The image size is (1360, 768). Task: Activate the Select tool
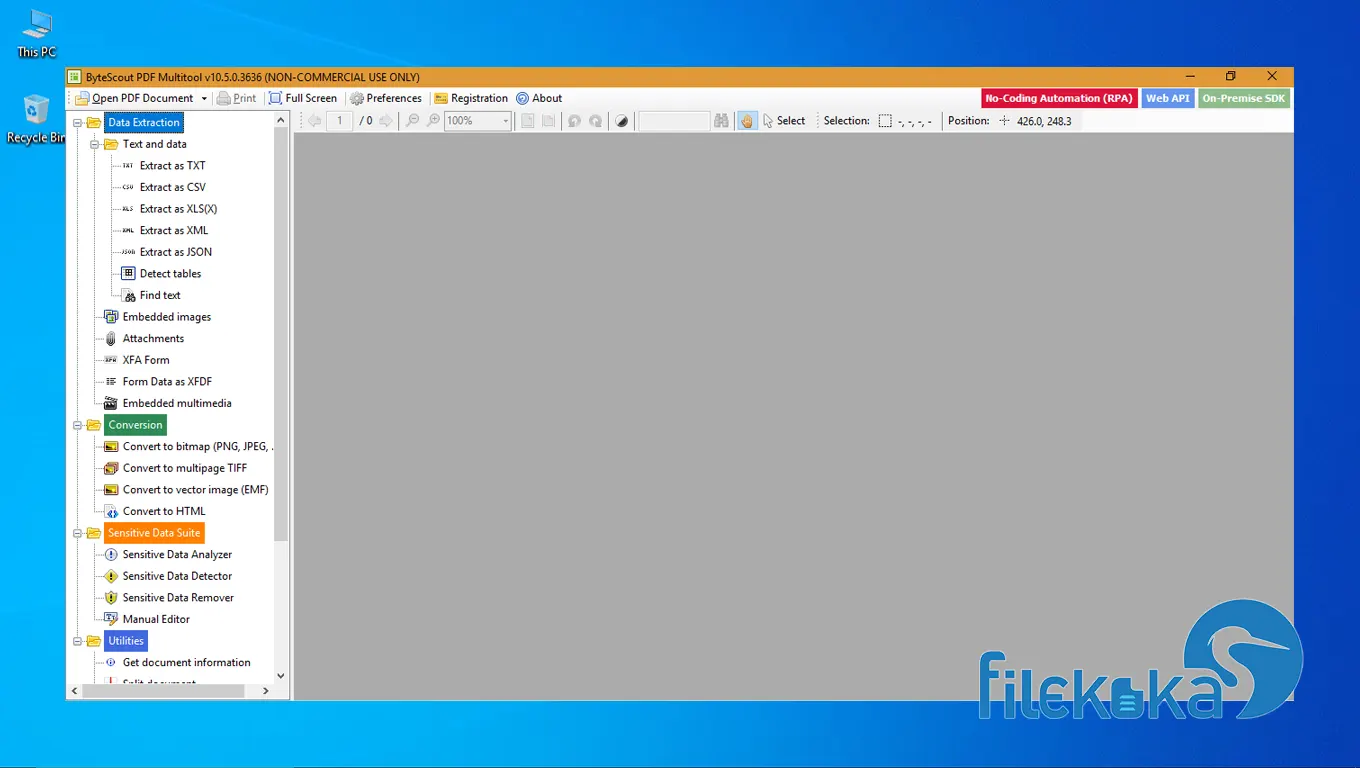pos(784,121)
